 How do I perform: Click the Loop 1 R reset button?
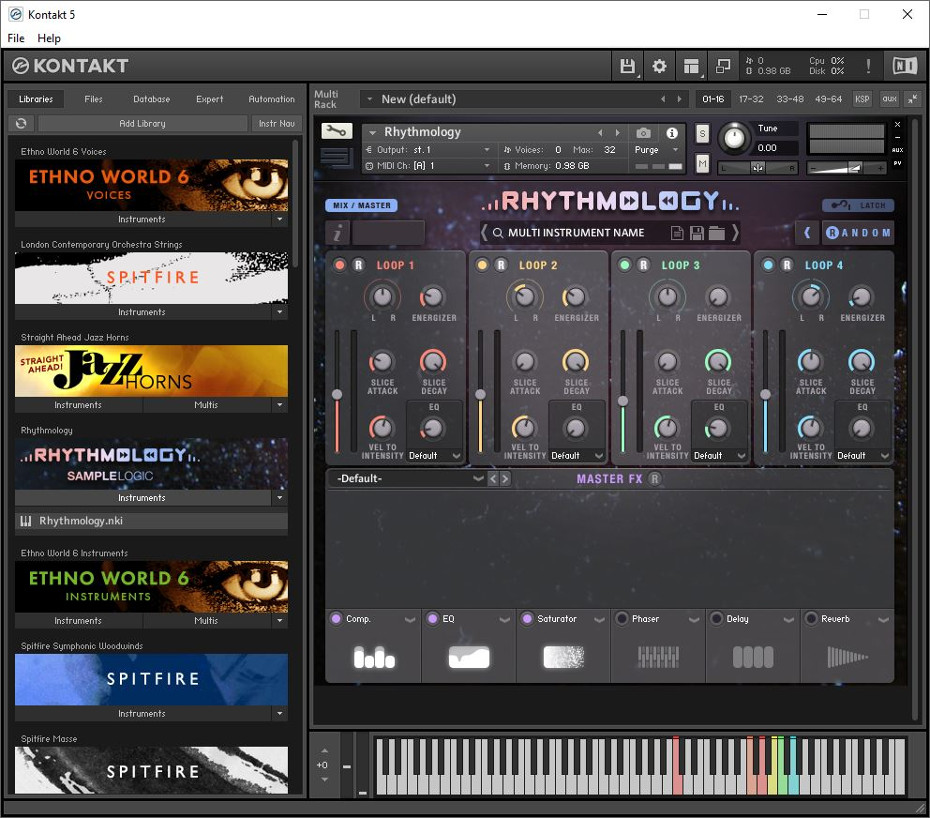tap(359, 265)
